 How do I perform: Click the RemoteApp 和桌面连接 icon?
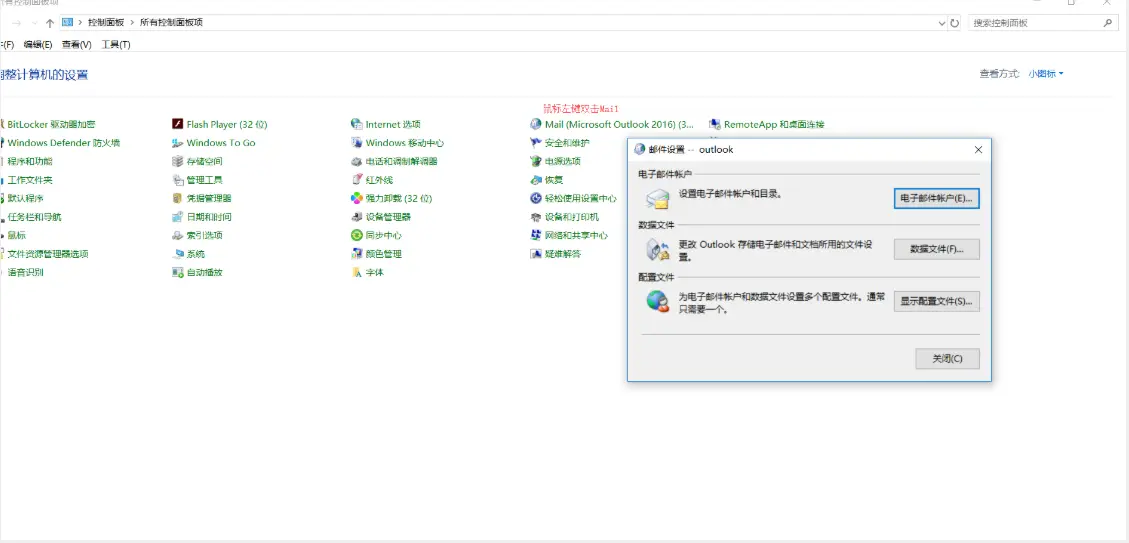[x=715, y=124]
